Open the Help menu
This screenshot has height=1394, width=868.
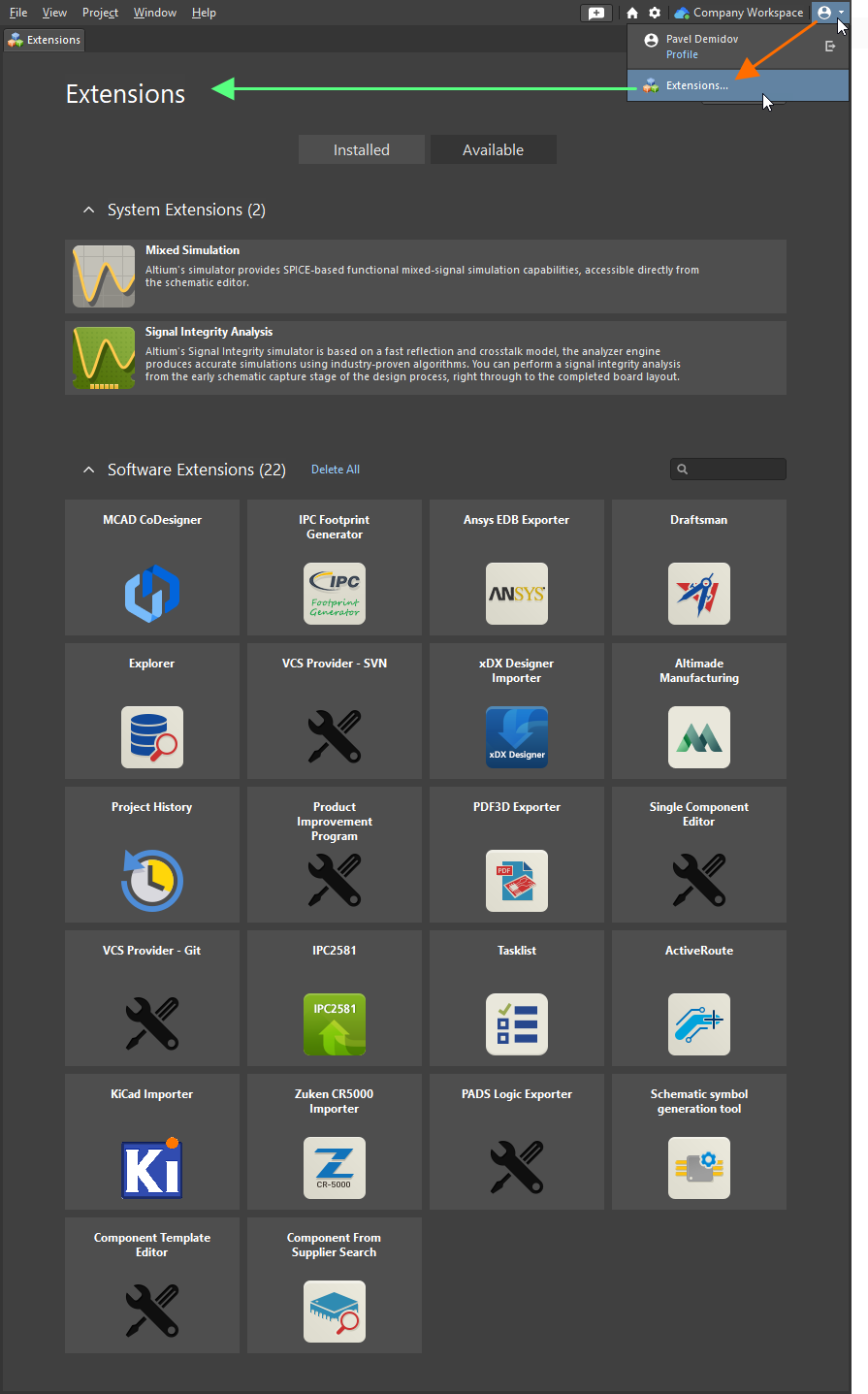coord(204,12)
